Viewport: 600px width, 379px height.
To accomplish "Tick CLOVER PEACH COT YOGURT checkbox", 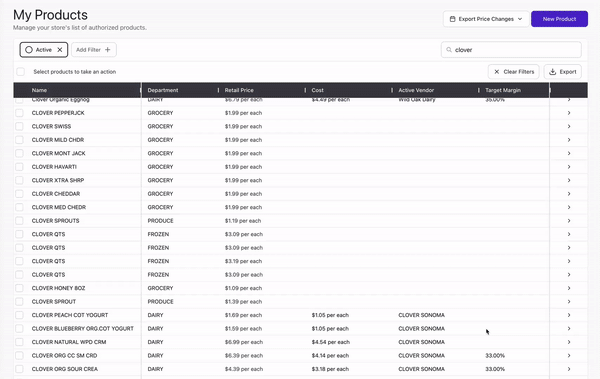I will 19,315.
